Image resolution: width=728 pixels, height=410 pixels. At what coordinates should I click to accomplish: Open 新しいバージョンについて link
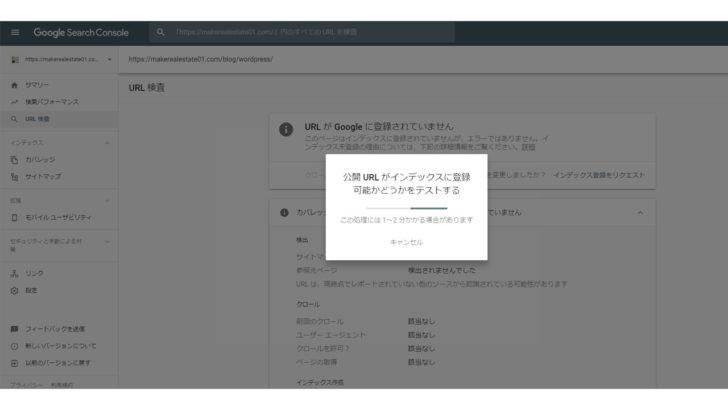[60, 346]
